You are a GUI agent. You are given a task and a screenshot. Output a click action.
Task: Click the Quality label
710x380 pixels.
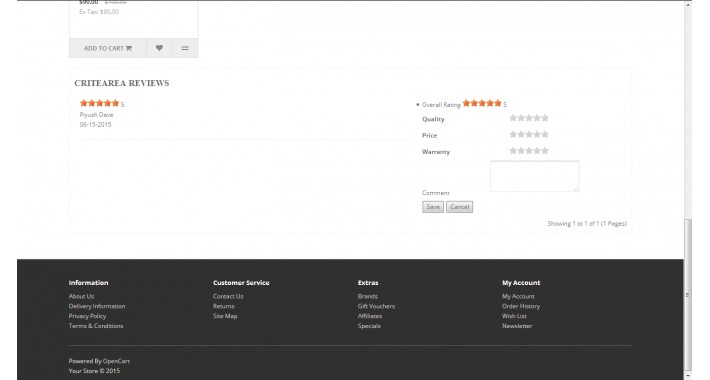pyautogui.click(x=433, y=119)
